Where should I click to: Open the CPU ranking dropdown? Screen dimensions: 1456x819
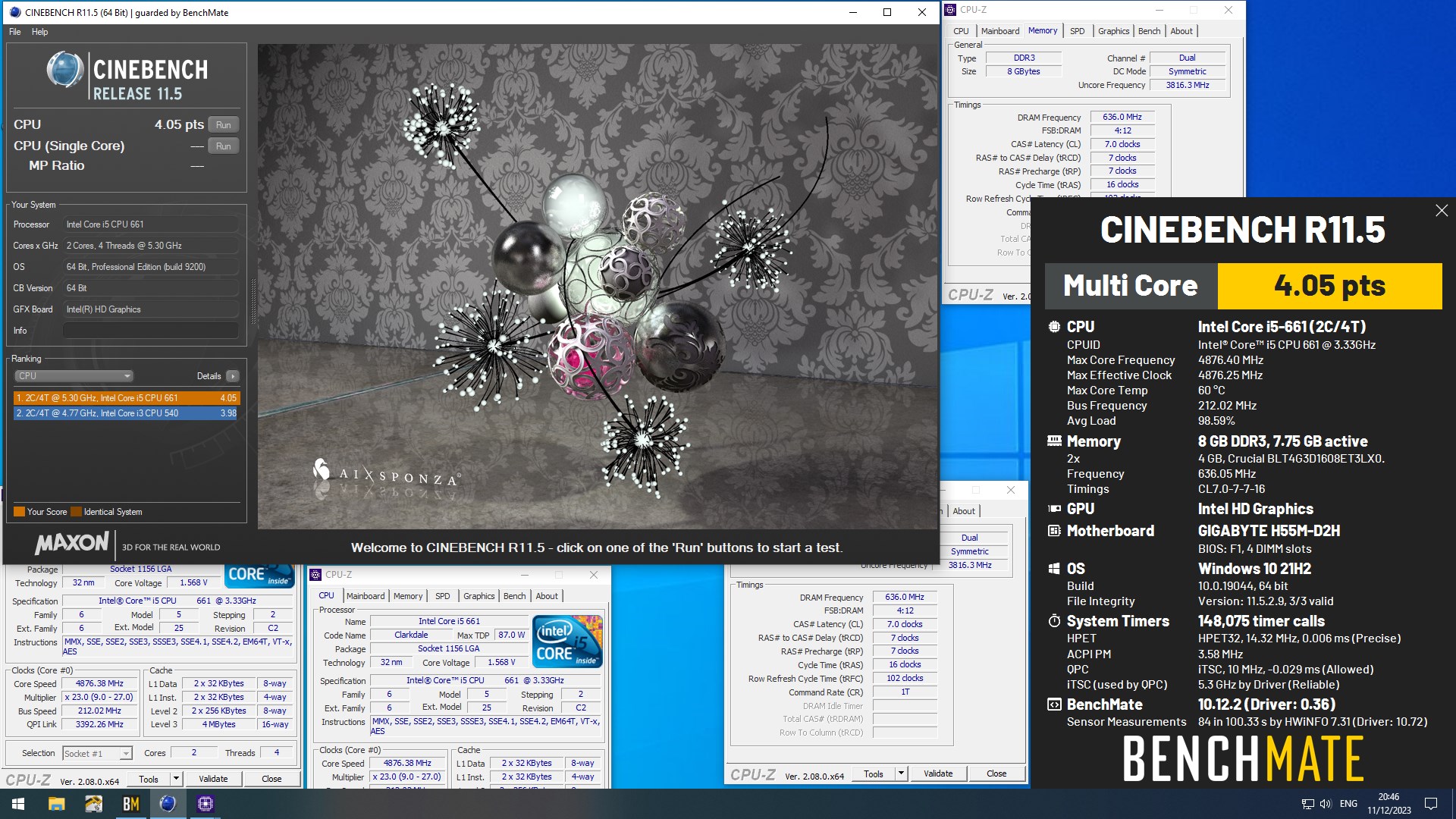pos(74,376)
